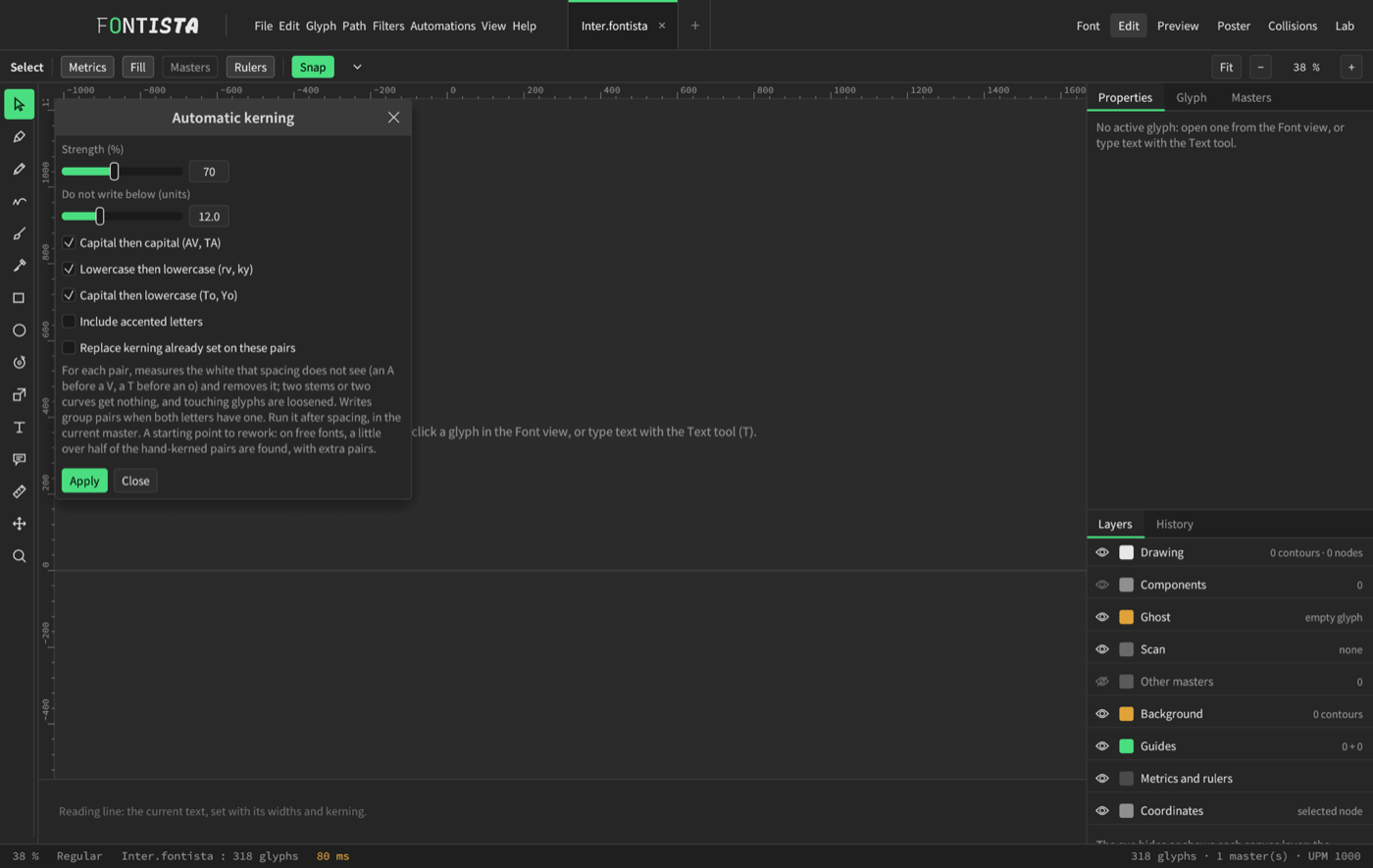1373x868 pixels.
Task: Open the File menu
Action: 263,26
